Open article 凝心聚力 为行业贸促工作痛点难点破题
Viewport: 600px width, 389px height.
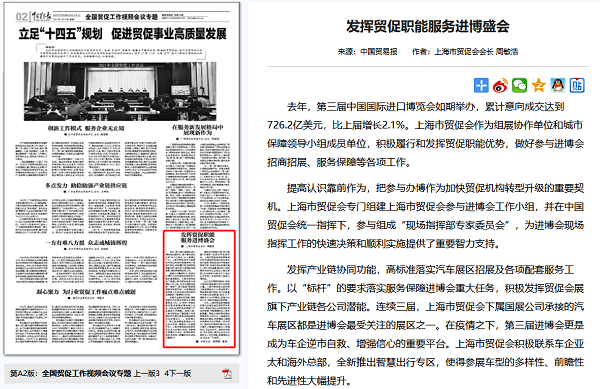[x=86, y=292]
